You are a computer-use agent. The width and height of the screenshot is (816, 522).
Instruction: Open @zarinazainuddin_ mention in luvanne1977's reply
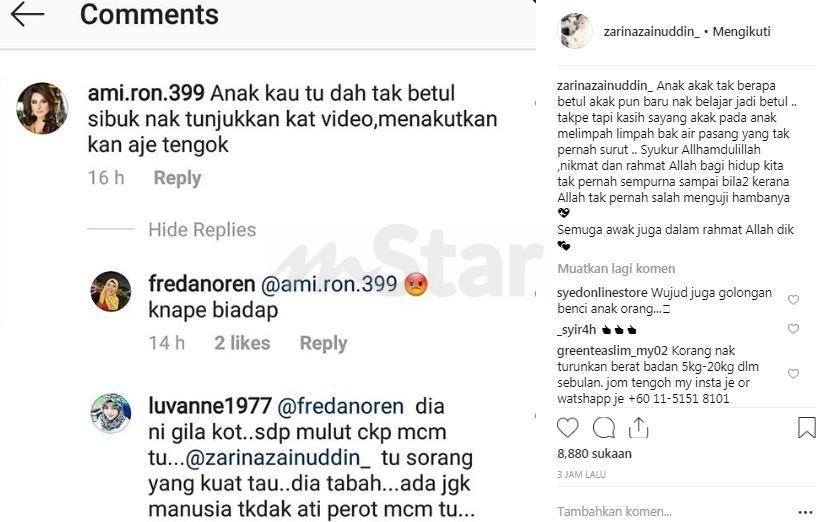pyautogui.click(x=278, y=458)
